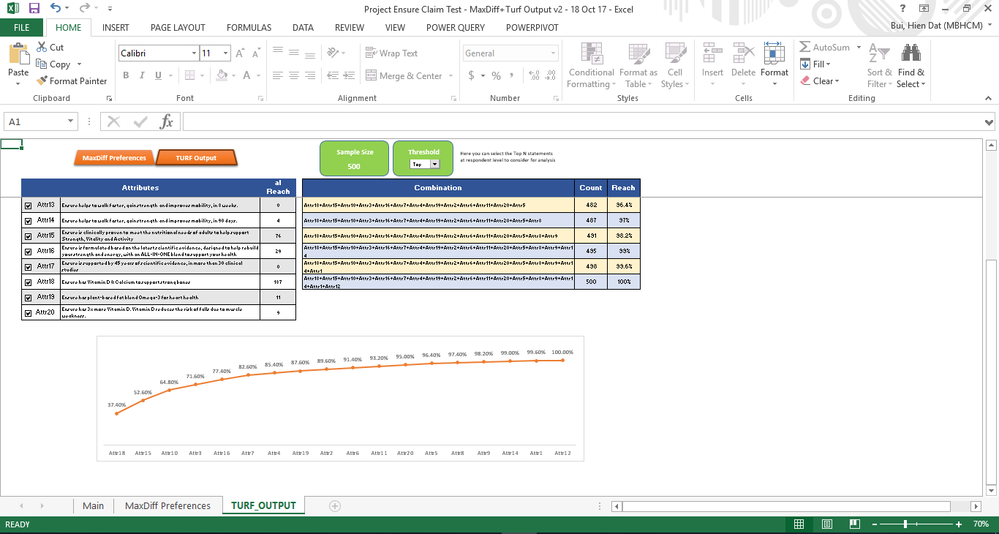Screen dimensions: 999x534
Task: Add a new sheet with the plus icon
Action: click(334, 506)
